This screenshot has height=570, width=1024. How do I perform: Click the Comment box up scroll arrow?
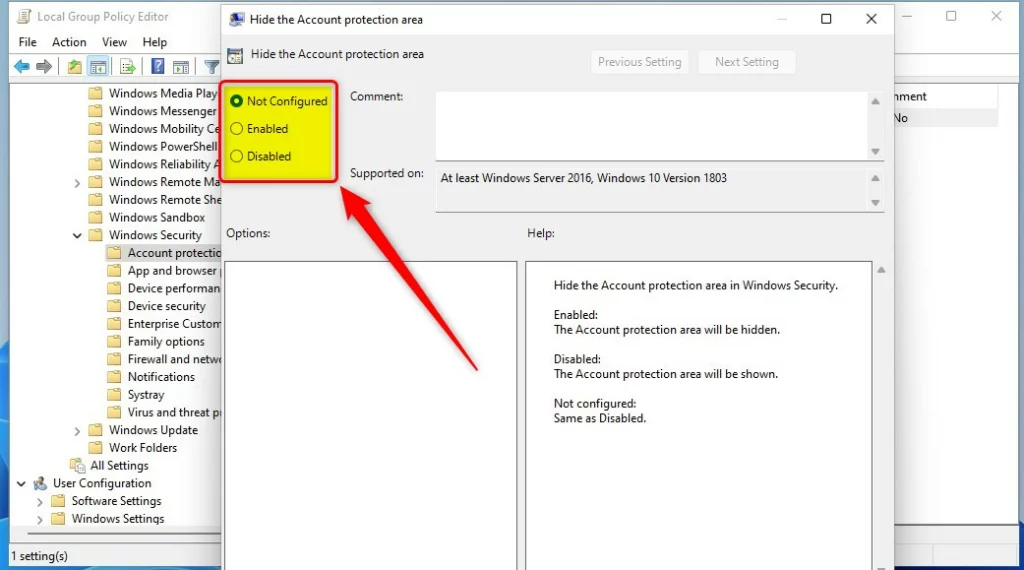(x=875, y=101)
